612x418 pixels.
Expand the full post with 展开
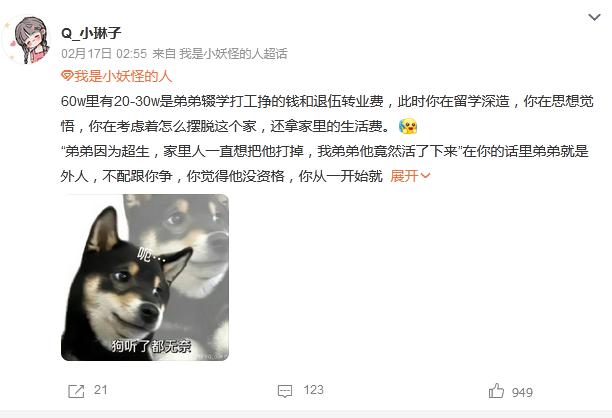point(404,176)
